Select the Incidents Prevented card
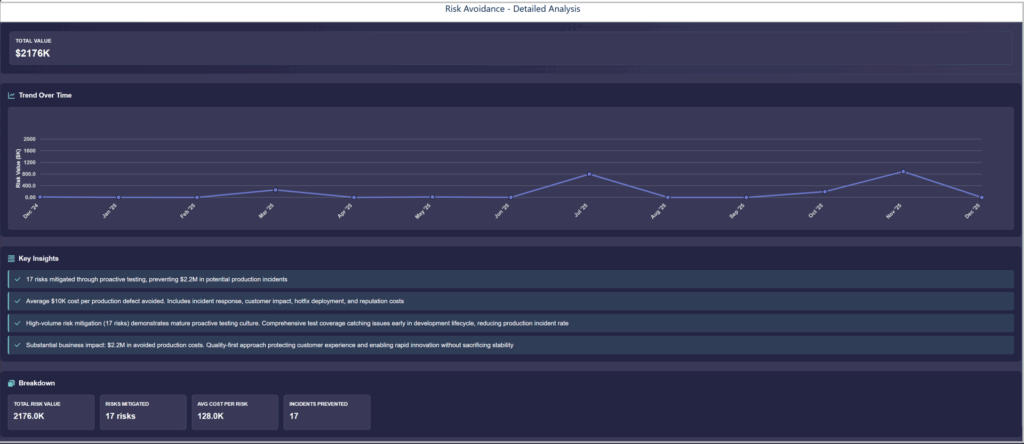Image resolution: width=1024 pixels, height=444 pixels. (325, 411)
